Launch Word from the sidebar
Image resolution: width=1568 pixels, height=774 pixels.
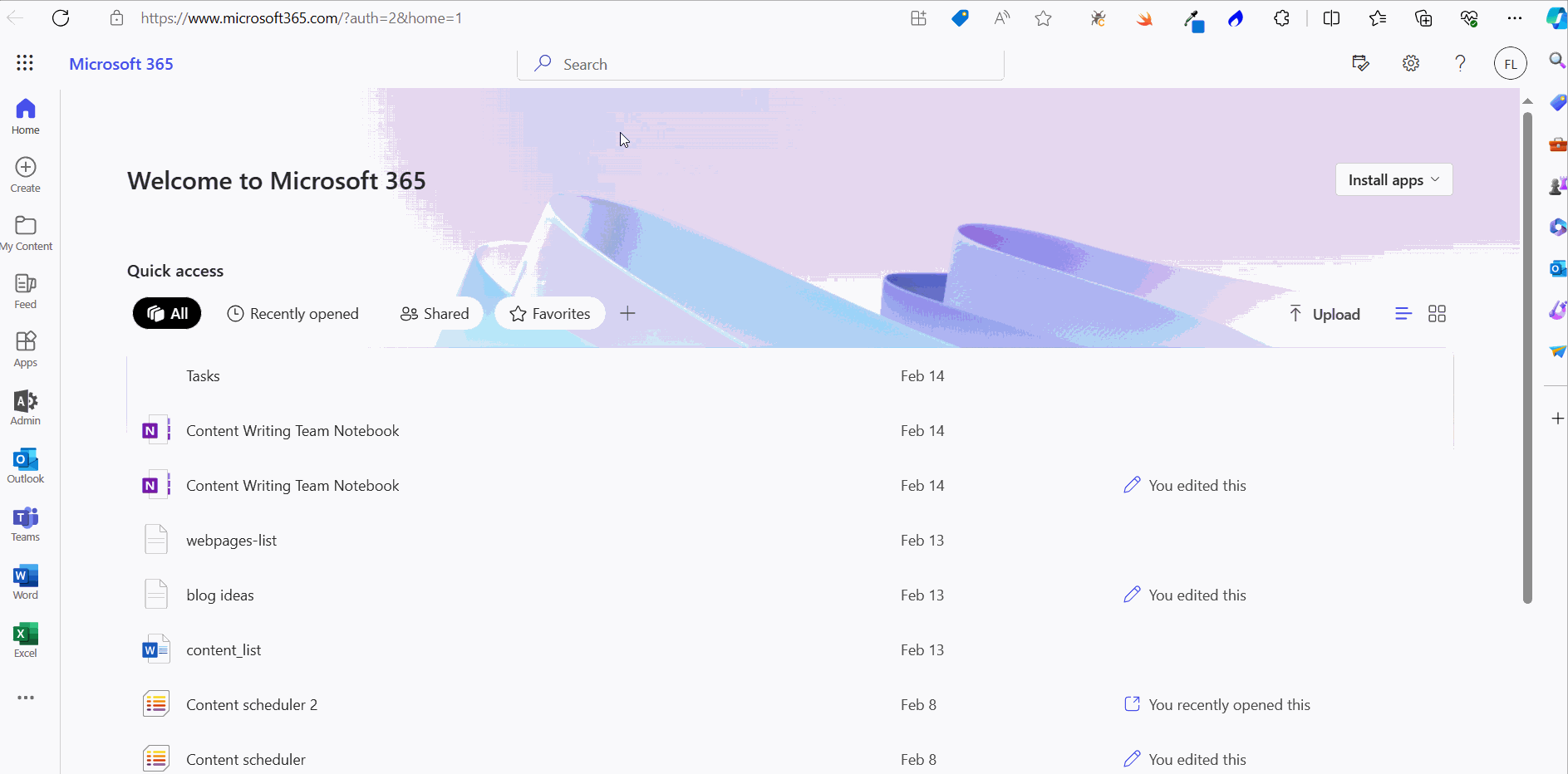click(25, 581)
